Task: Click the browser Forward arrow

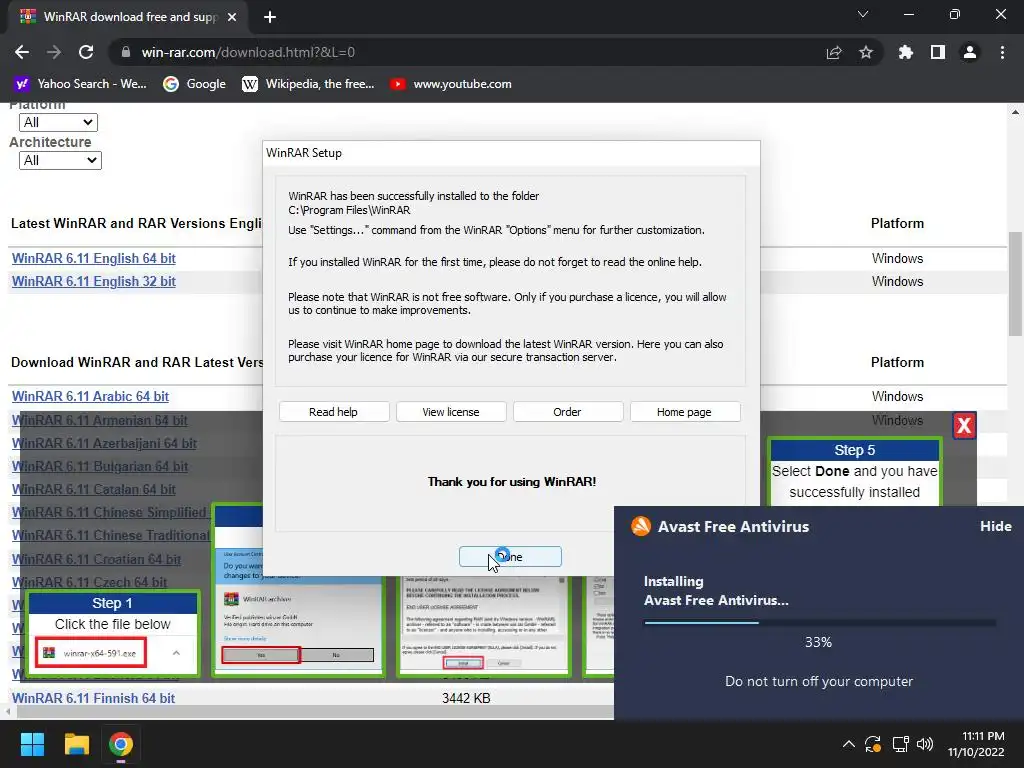Action: coord(54,52)
